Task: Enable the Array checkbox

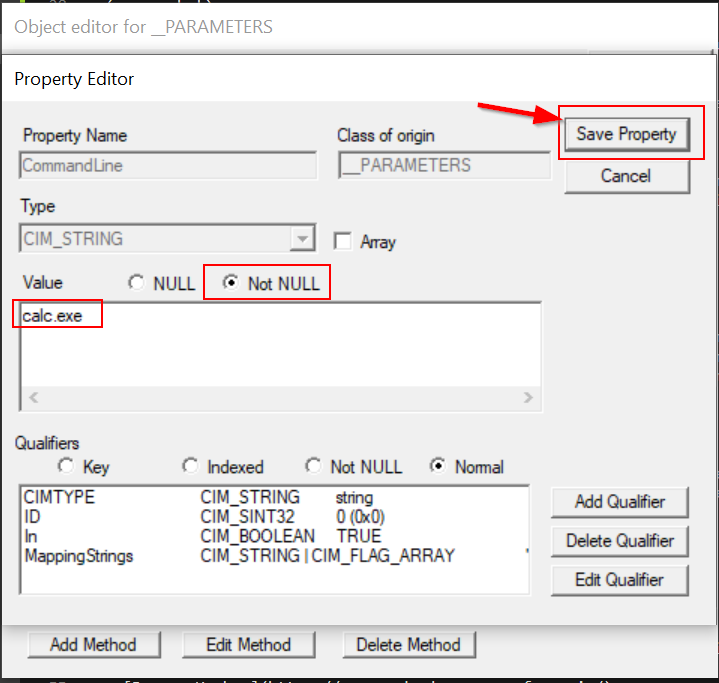Action: (x=343, y=241)
